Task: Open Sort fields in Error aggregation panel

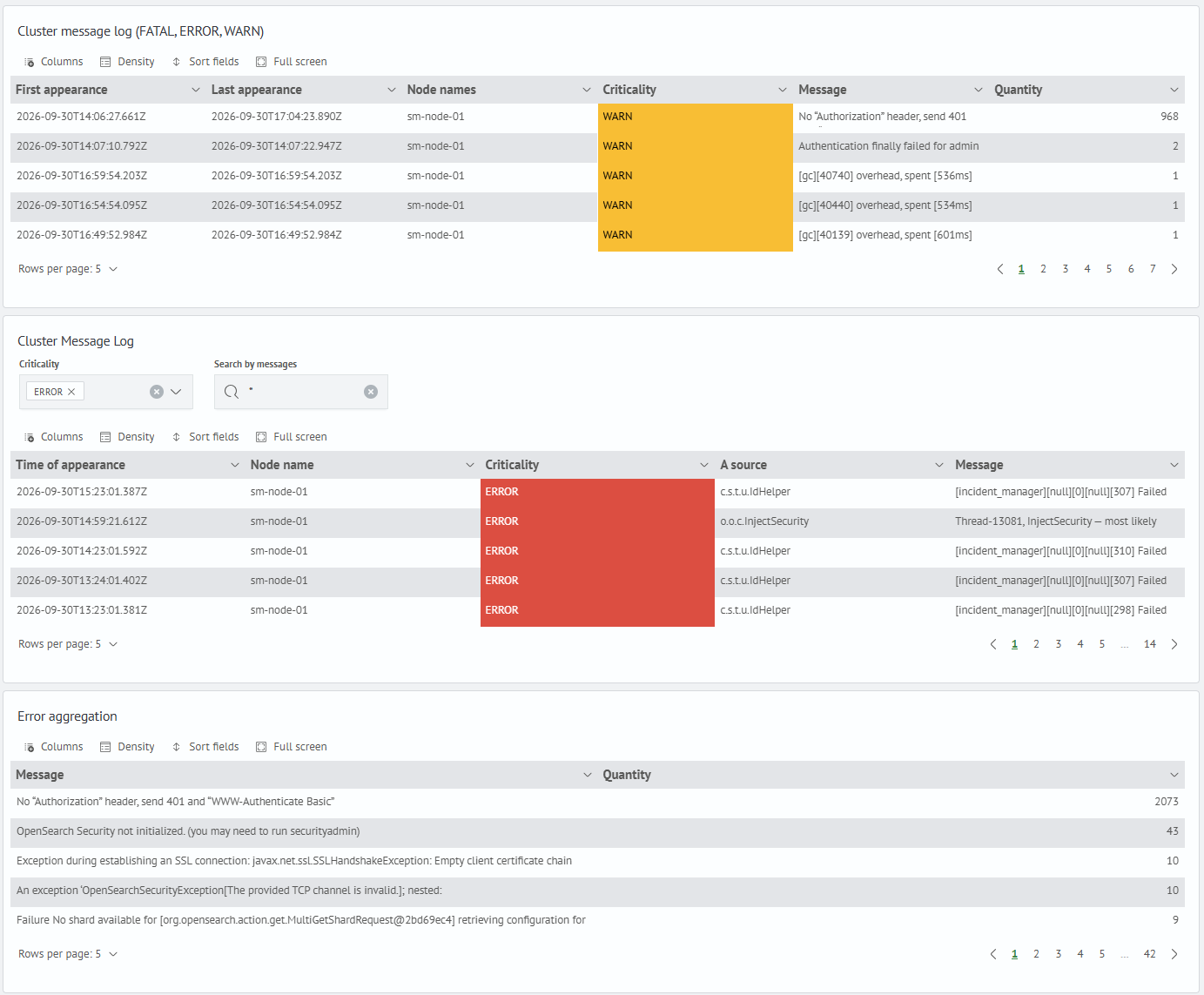Action: click(205, 747)
